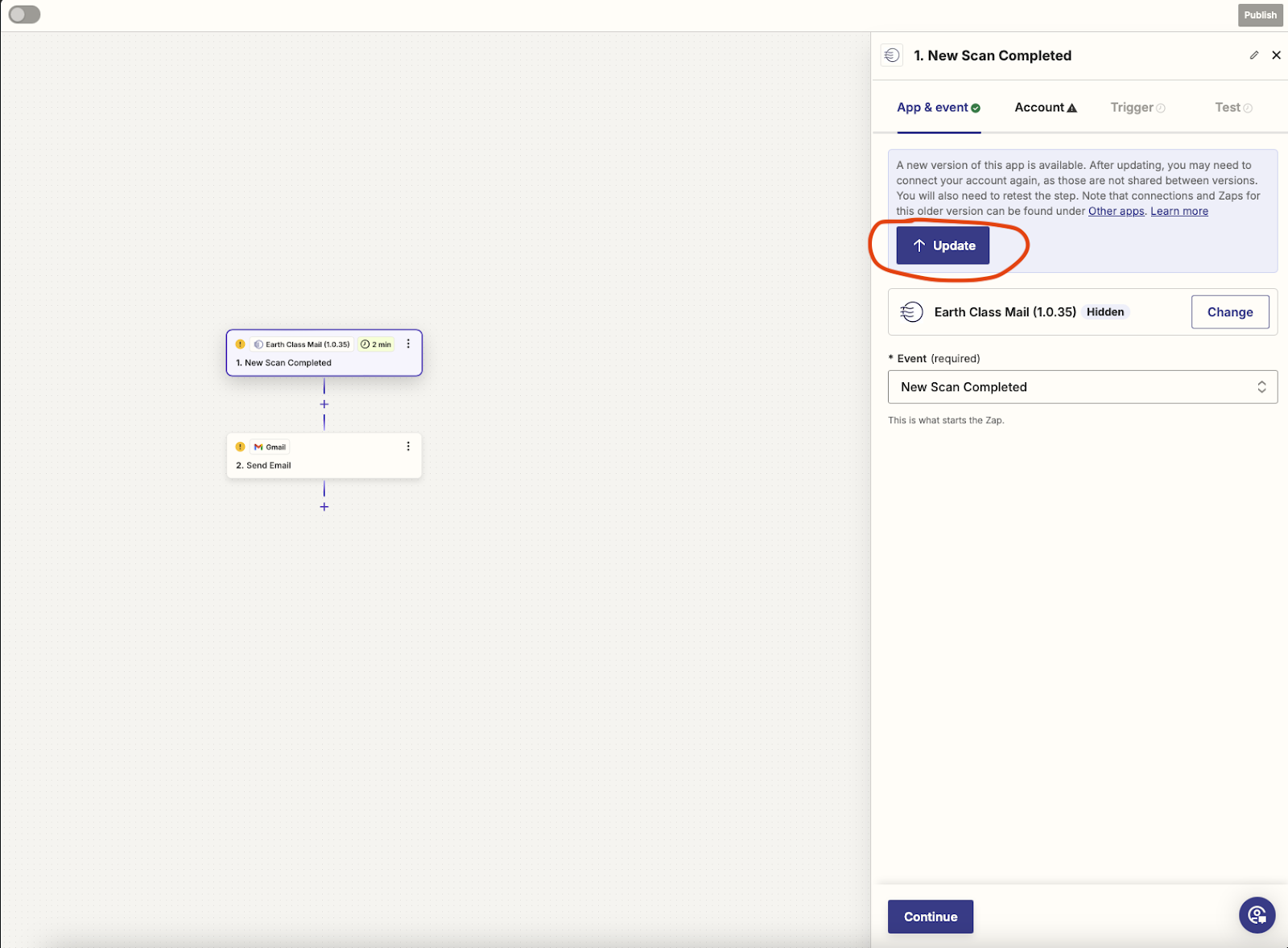Click warning icon on Earth Class Mail step
The width and height of the screenshot is (1288, 948).
240,344
